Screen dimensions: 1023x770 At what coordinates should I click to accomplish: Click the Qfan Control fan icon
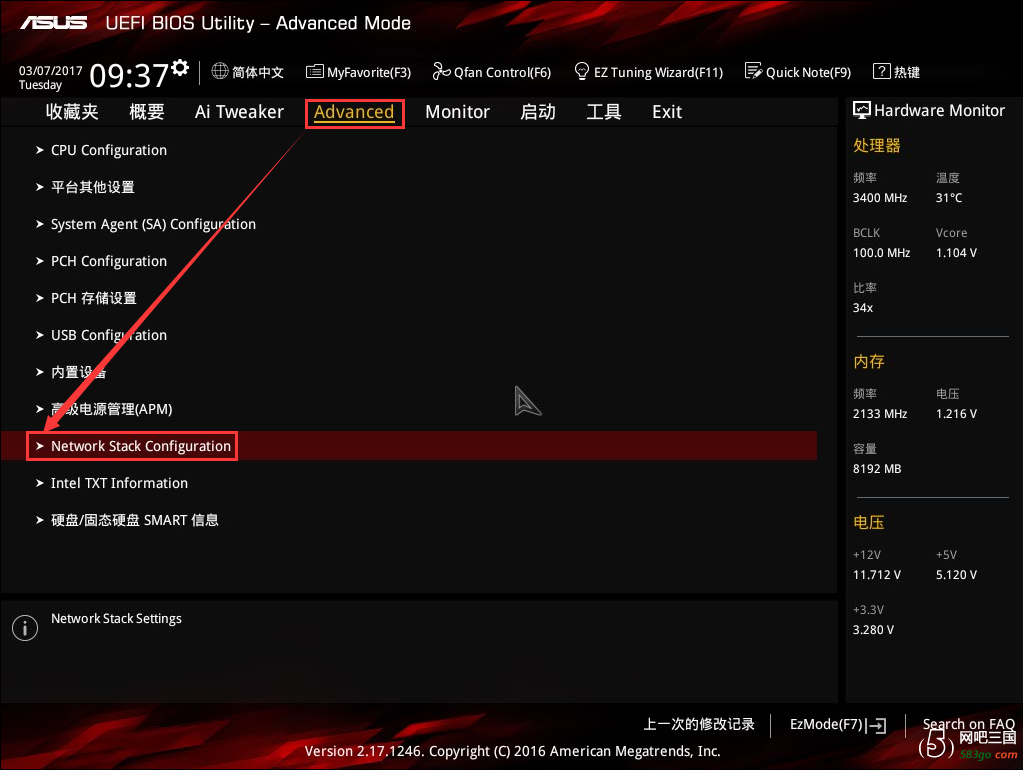442,71
